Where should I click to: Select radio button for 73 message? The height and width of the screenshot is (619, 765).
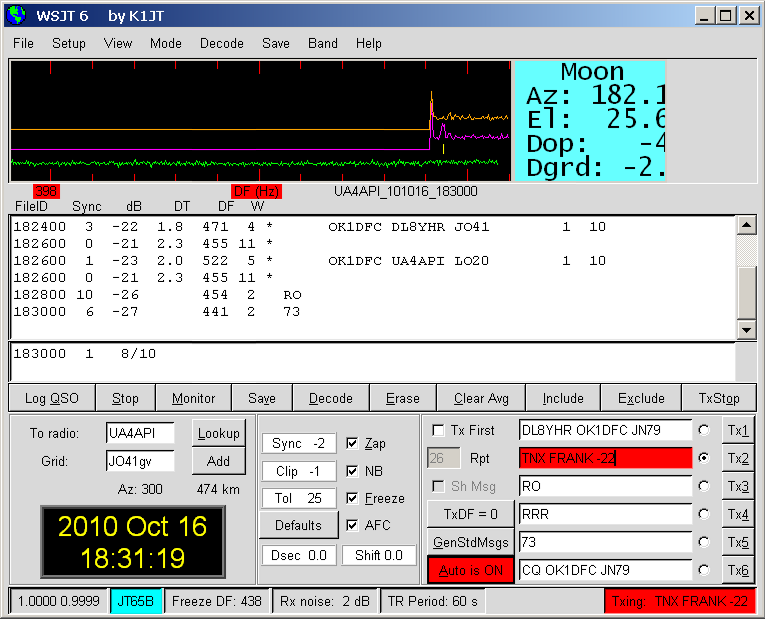[x=704, y=542]
